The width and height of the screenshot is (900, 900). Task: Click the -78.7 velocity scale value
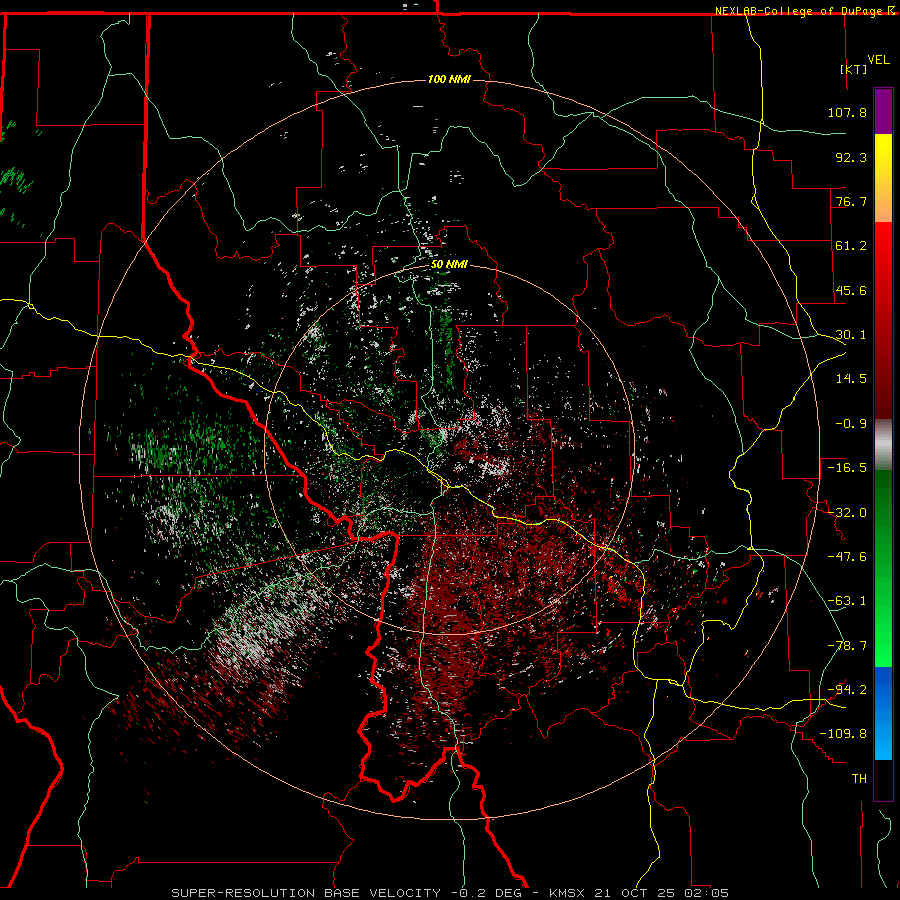[x=847, y=646]
